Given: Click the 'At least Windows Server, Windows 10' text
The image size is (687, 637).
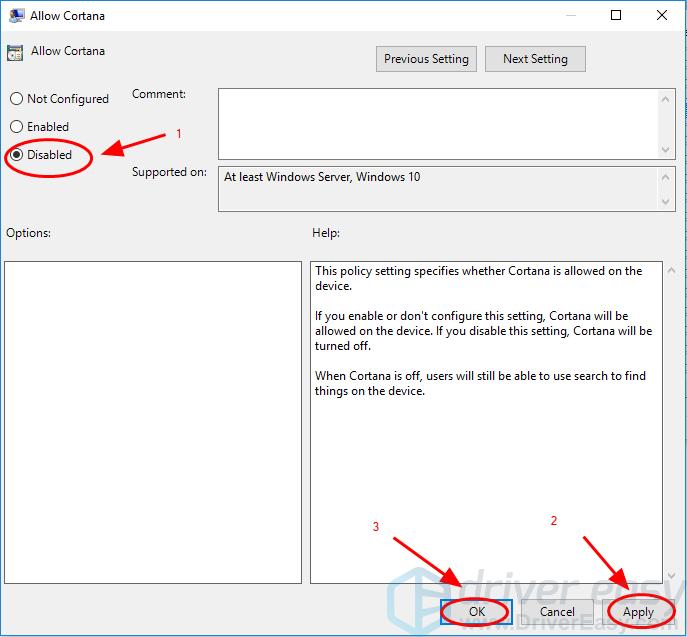Looking at the screenshot, I should (322, 177).
